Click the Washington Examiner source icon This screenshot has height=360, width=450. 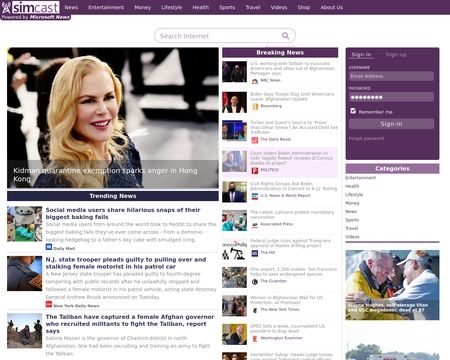point(255,339)
